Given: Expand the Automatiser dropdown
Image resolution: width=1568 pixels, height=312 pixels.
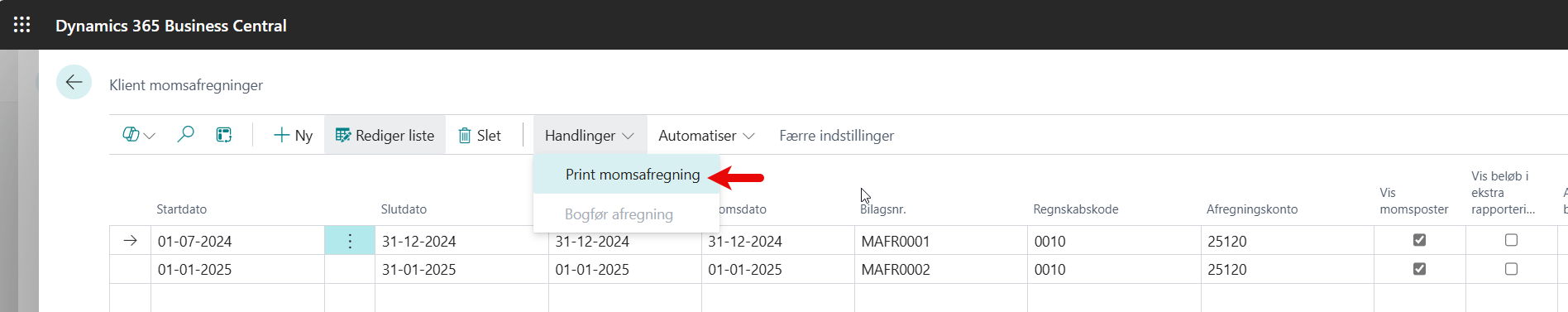Looking at the screenshot, I should (706, 135).
